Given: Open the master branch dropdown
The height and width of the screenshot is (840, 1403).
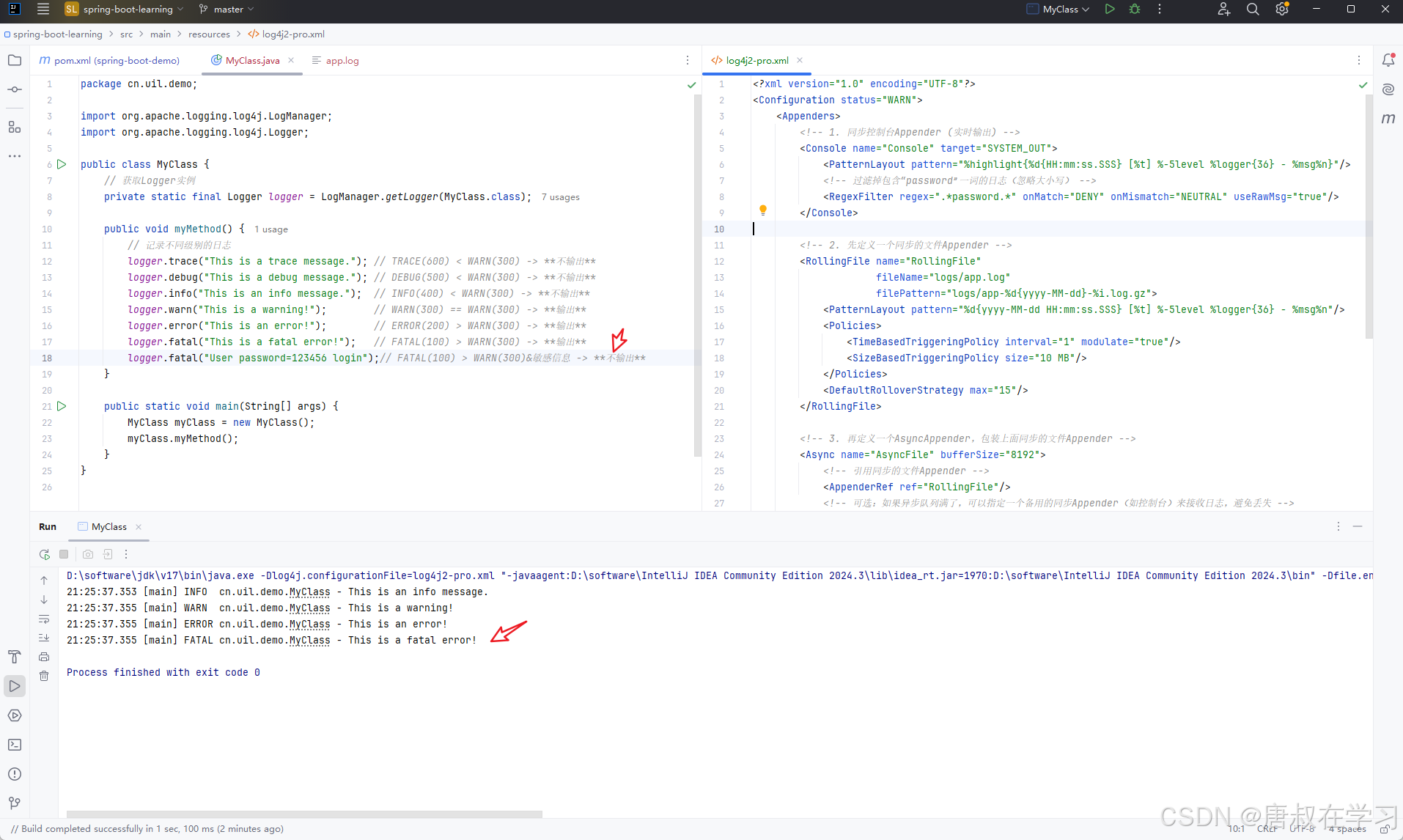Looking at the screenshot, I should pos(226,10).
